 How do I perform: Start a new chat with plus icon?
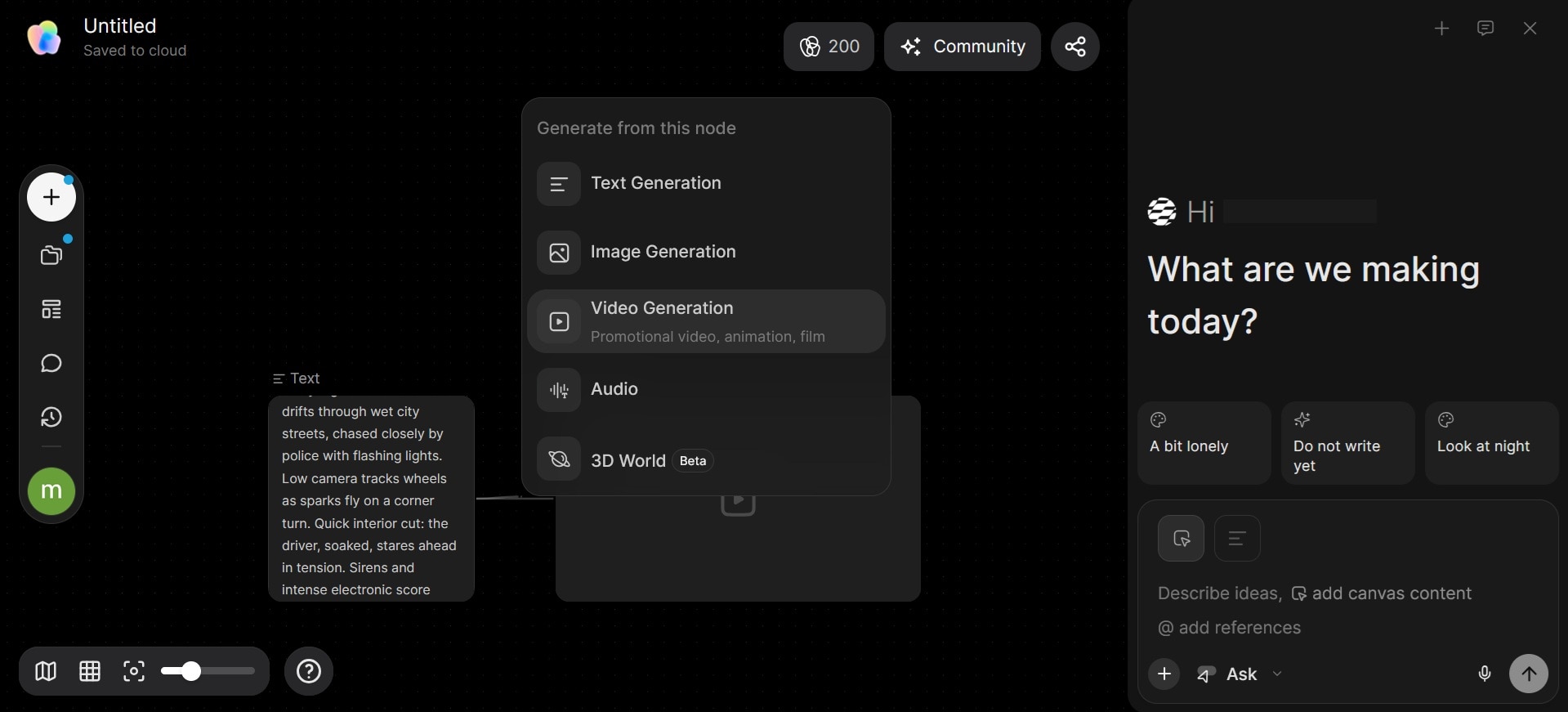pyautogui.click(x=1441, y=29)
